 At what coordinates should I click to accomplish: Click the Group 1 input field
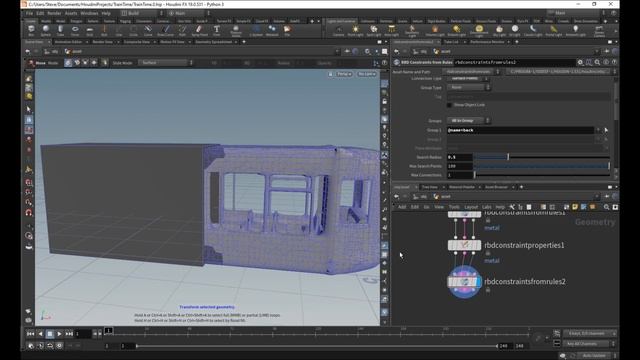[520, 130]
